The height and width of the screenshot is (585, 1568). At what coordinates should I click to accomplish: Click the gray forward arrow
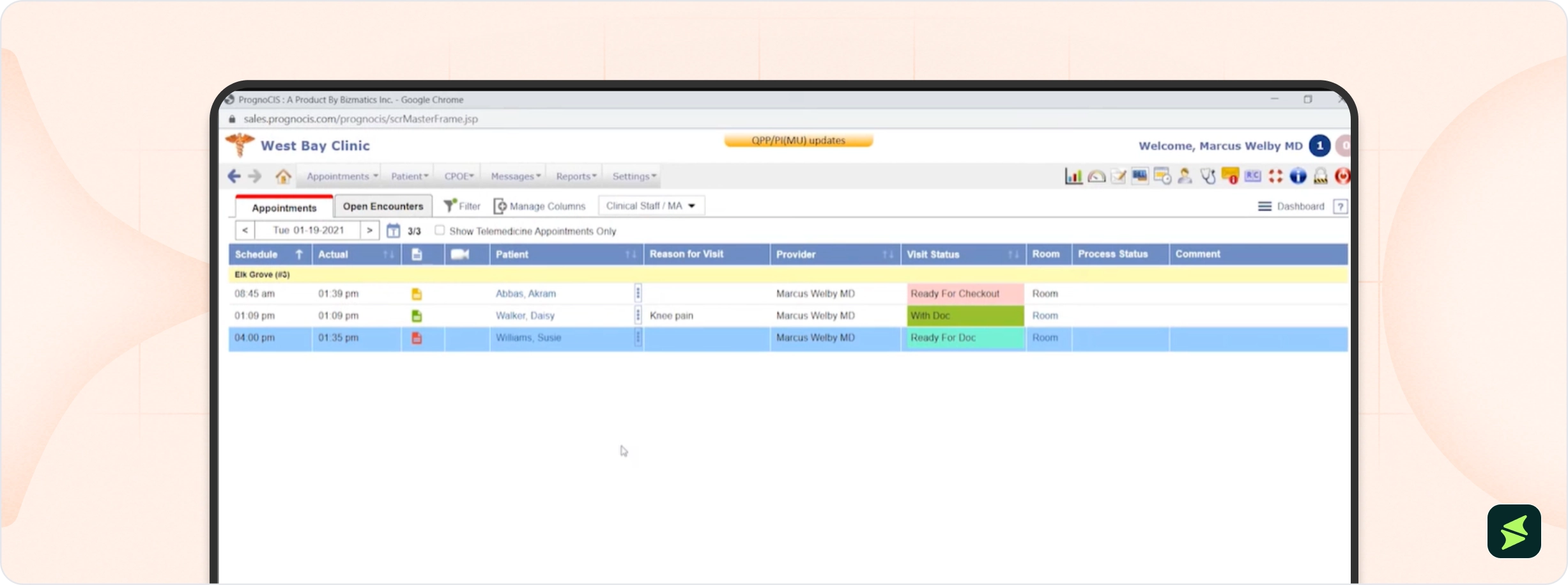click(x=255, y=176)
